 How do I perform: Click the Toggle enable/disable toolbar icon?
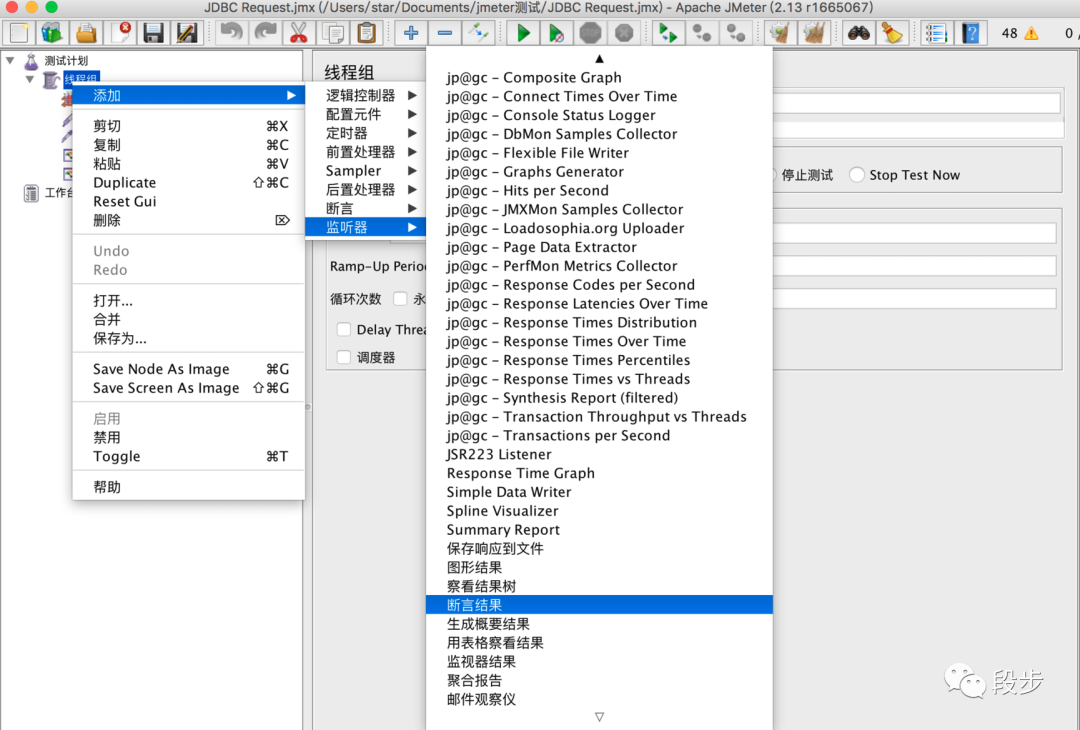click(x=479, y=32)
